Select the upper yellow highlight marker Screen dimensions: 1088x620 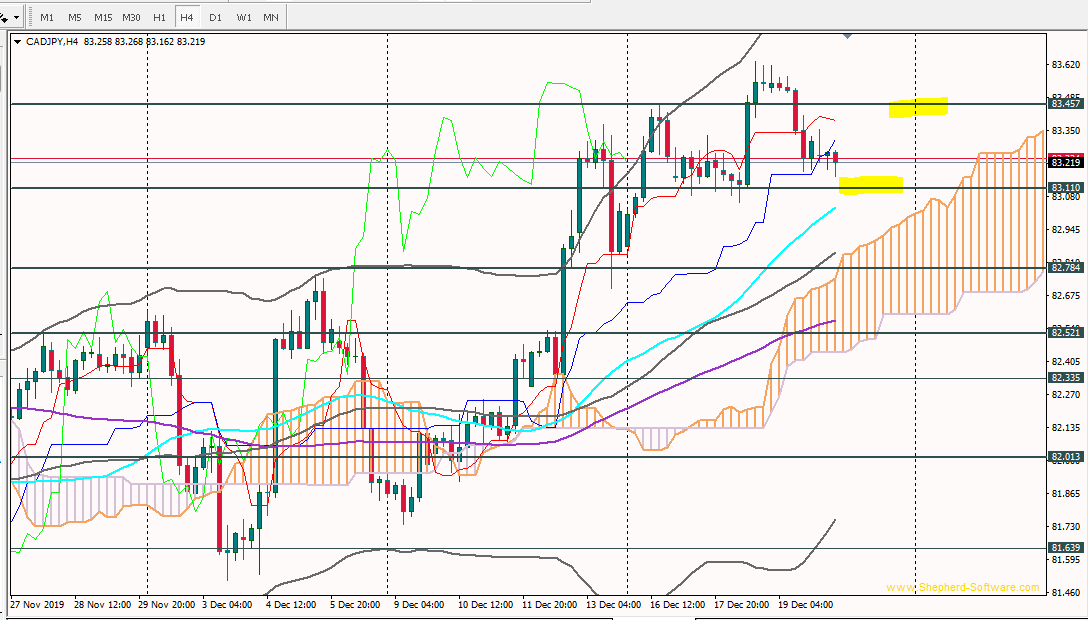pos(918,107)
